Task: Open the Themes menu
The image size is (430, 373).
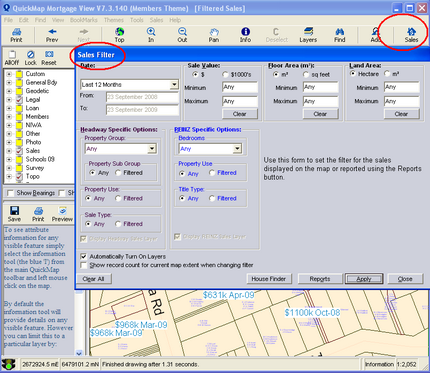Action: coord(114,20)
